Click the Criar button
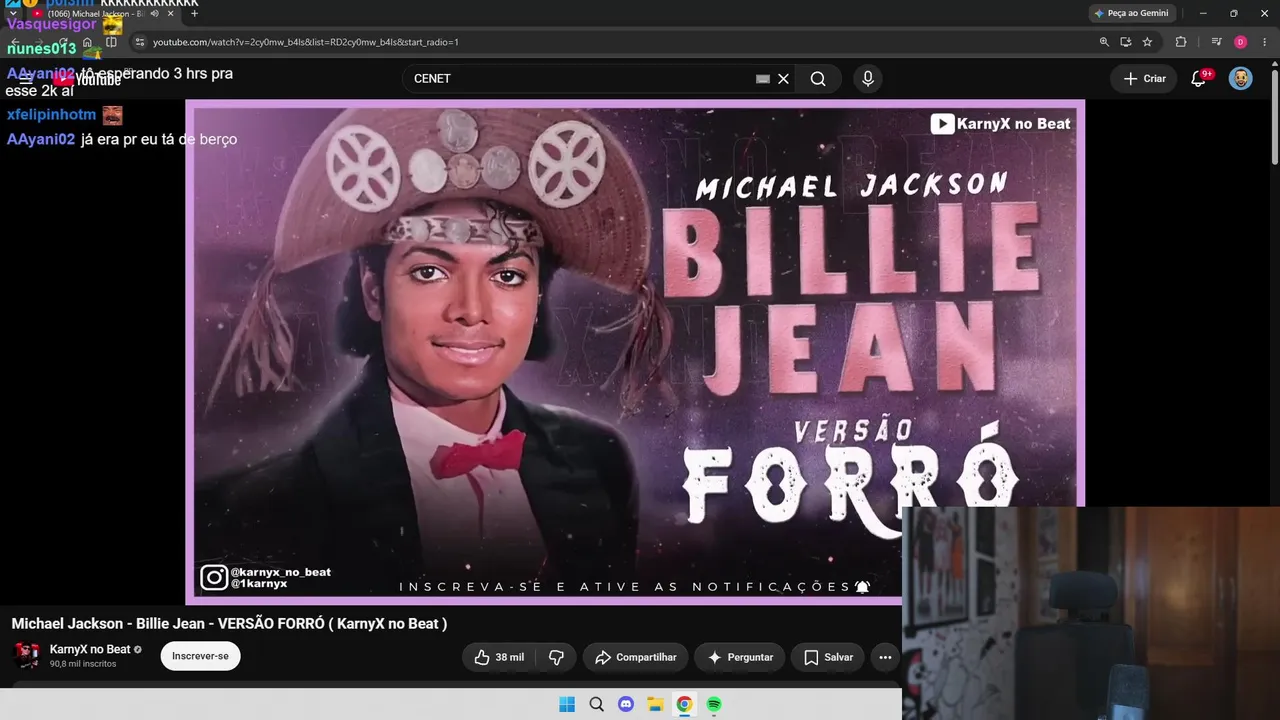Viewport: 1280px width, 720px height. point(1144,79)
